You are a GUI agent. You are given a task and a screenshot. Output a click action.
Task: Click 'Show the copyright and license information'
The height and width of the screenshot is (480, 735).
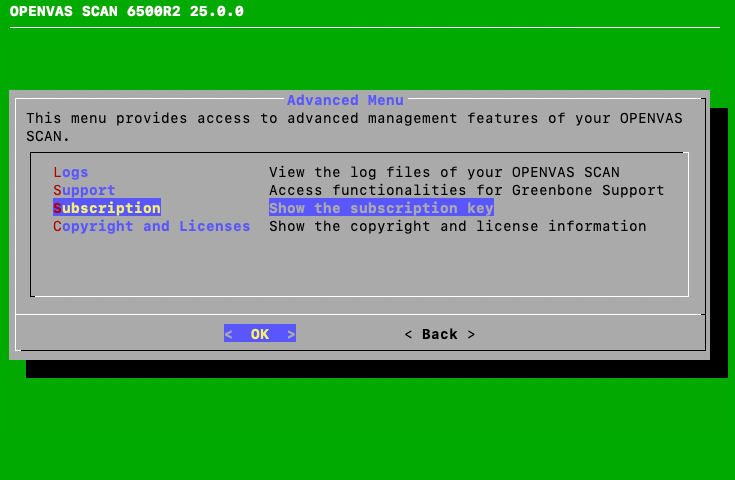[x=457, y=226]
